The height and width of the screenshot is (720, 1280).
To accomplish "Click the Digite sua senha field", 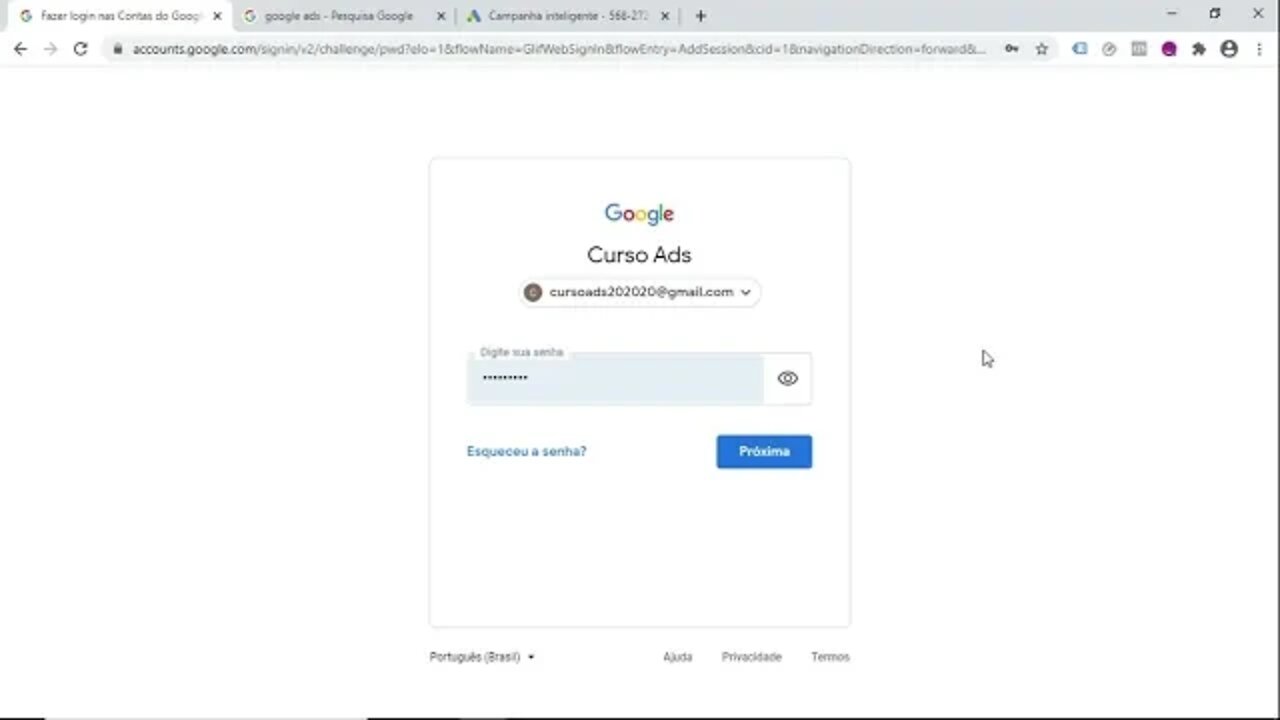I will click(615, 378).
